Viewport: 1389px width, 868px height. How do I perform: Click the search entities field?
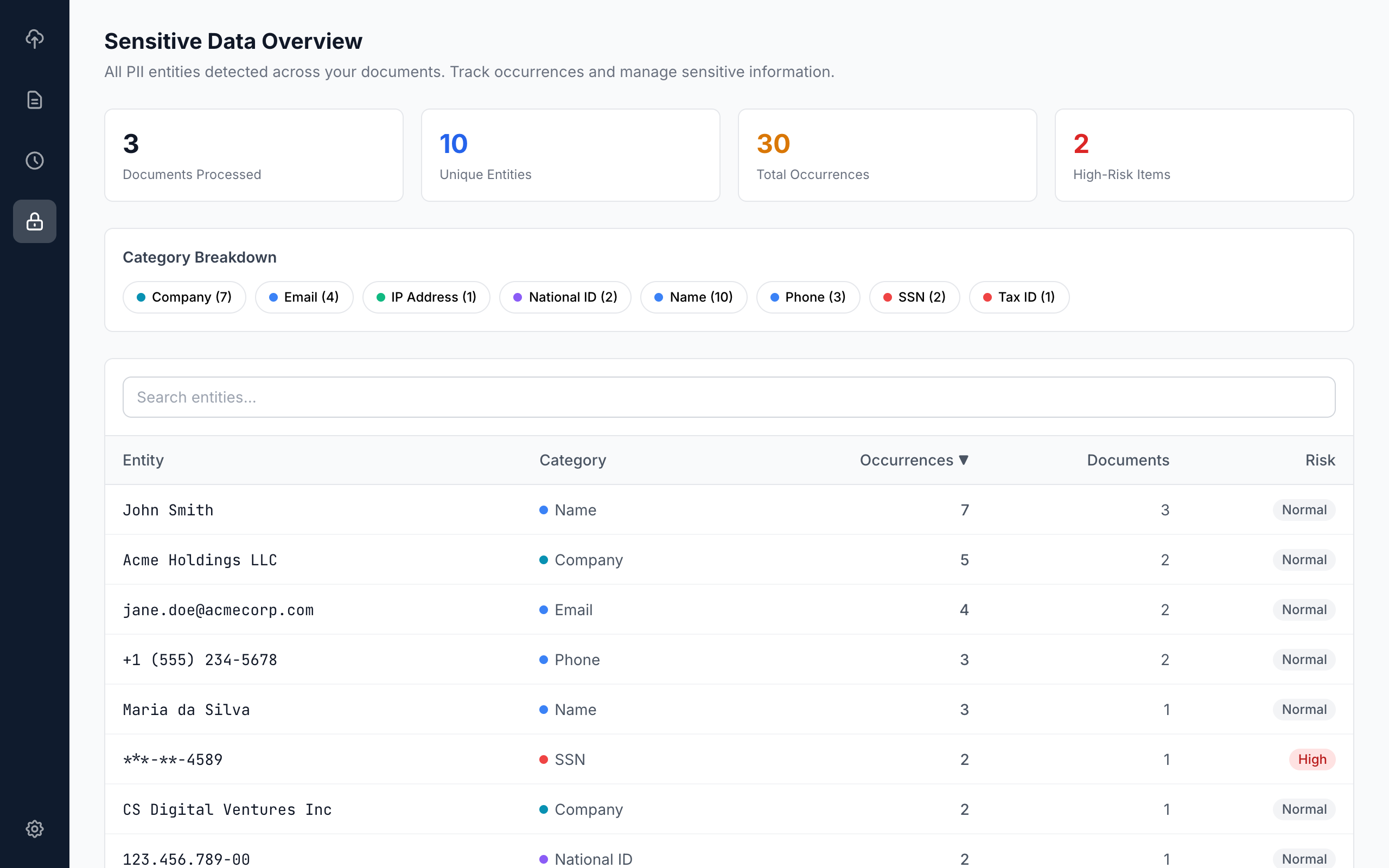pyautogui.click(x=728, y=397)
